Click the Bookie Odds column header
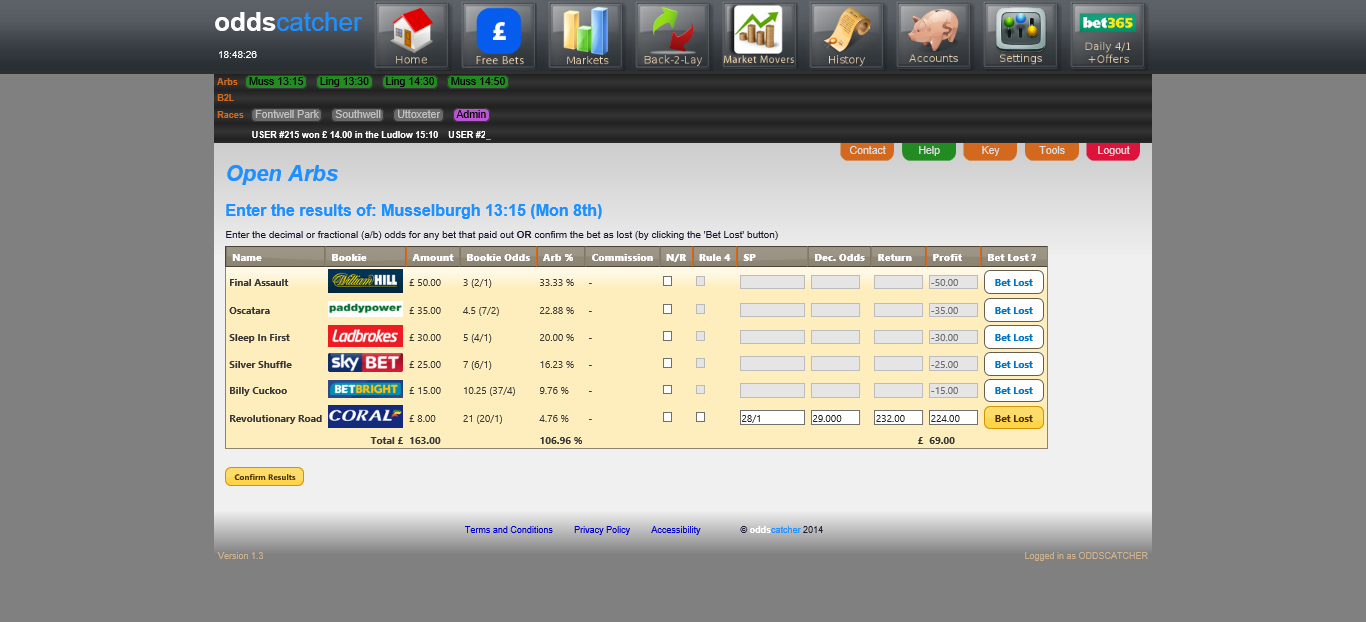 (498, 257)
